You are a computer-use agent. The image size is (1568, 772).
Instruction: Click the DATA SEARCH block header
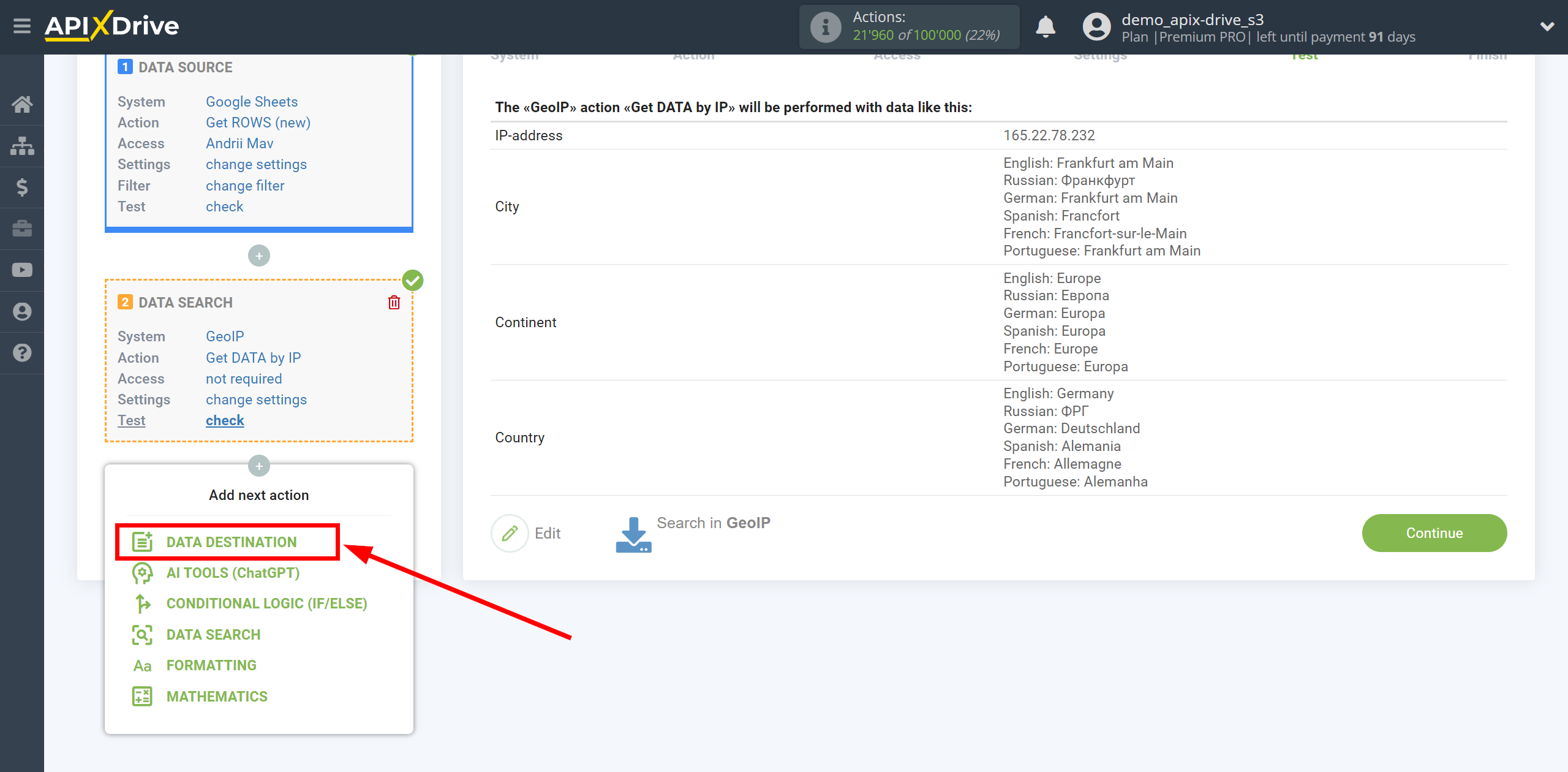coord(186,302)
